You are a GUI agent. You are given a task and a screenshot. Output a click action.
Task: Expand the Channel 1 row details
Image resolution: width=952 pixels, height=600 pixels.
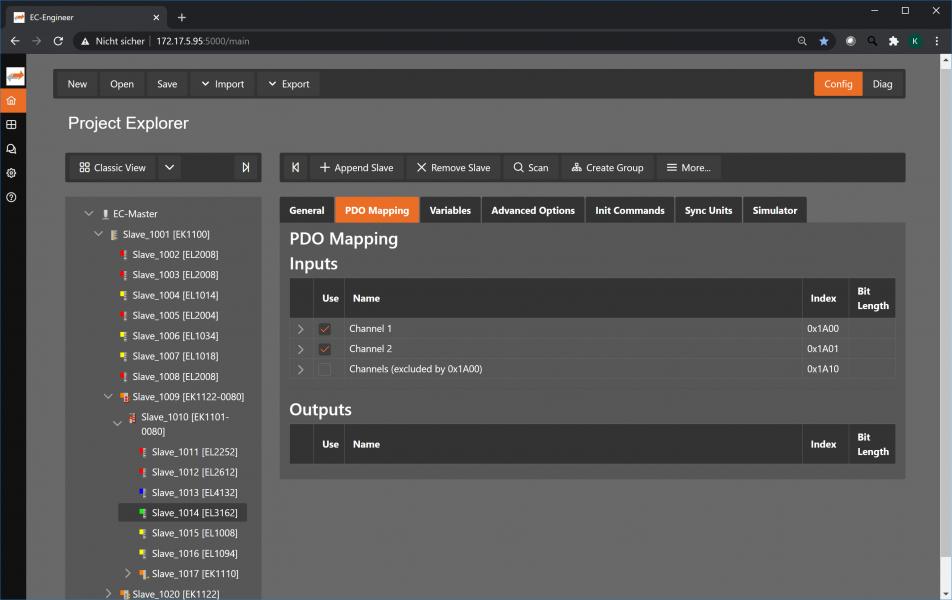(x=300, y=329)
